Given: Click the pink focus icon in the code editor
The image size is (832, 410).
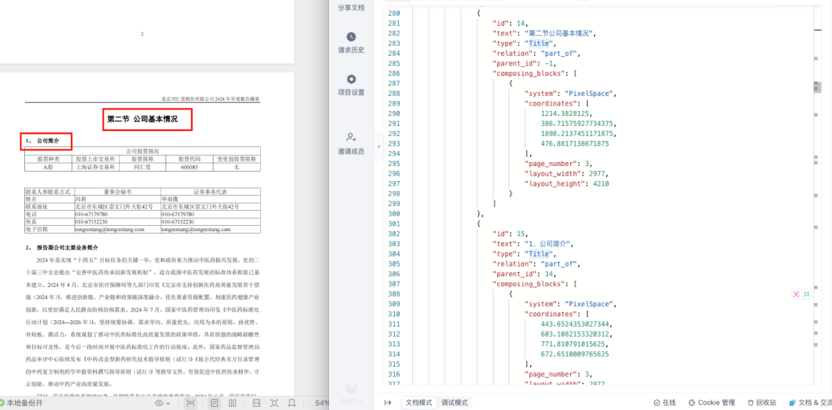Looking at the screenshot, I should click(x=796, y=294).
